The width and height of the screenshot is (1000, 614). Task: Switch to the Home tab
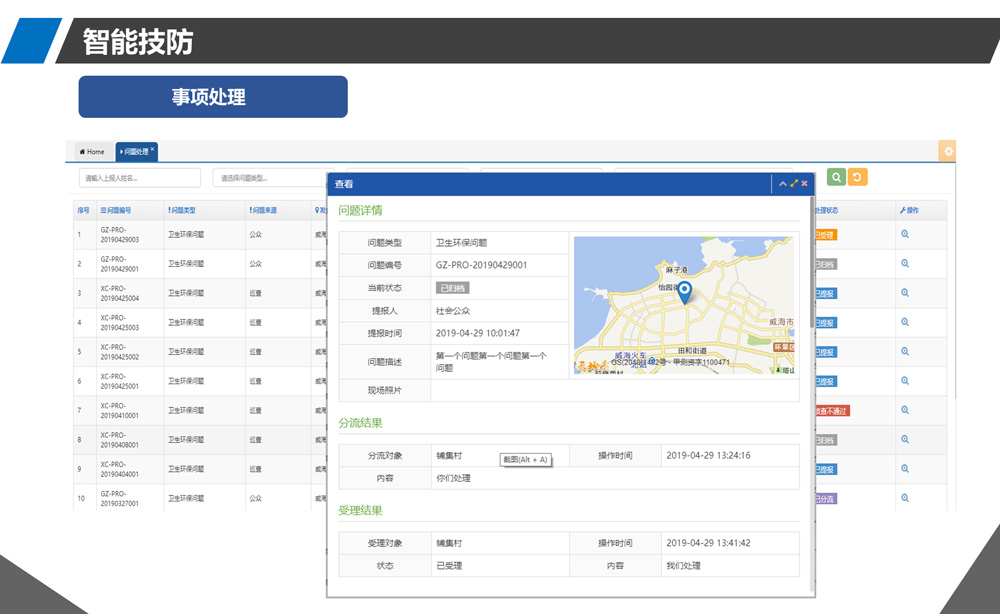92,152
